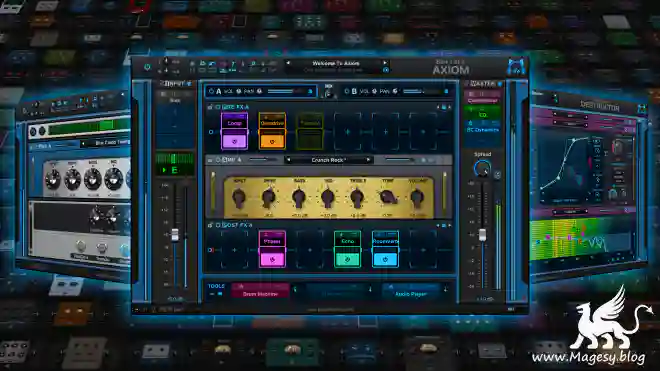The image size is (660, 371).
Task: Select previous amp preset before Crunch Rock
Action: tap(288, 160)
